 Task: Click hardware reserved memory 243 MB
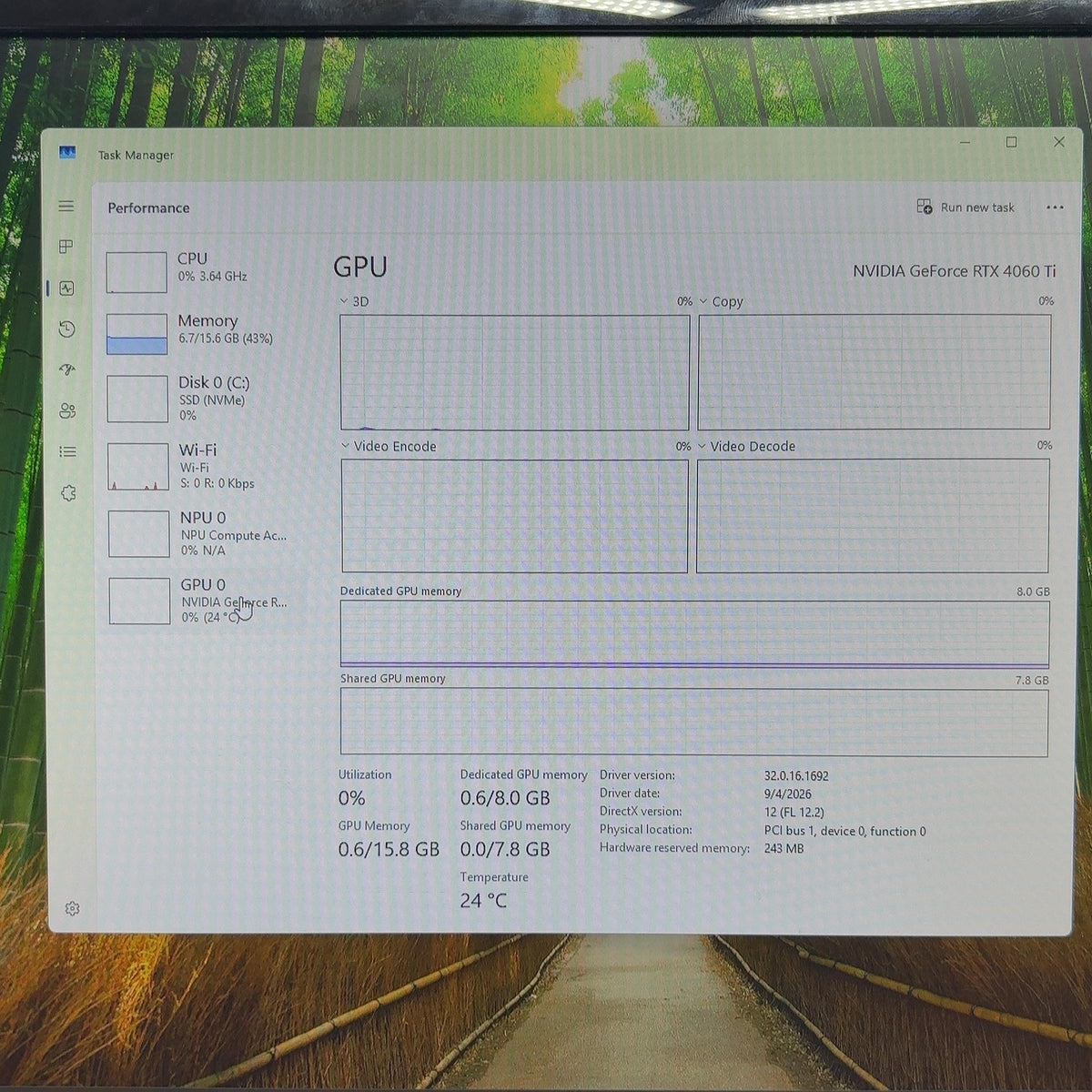pyautogui.click(x=784, y=848)
